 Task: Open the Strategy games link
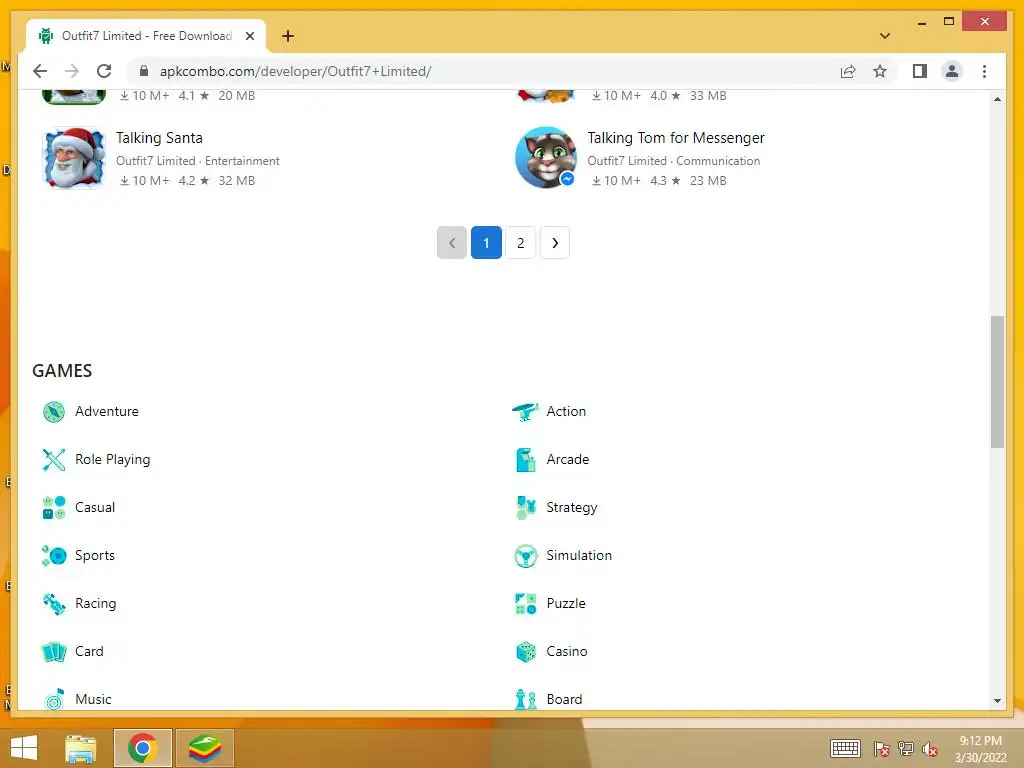pyautogui.click(x=572, y=508)
